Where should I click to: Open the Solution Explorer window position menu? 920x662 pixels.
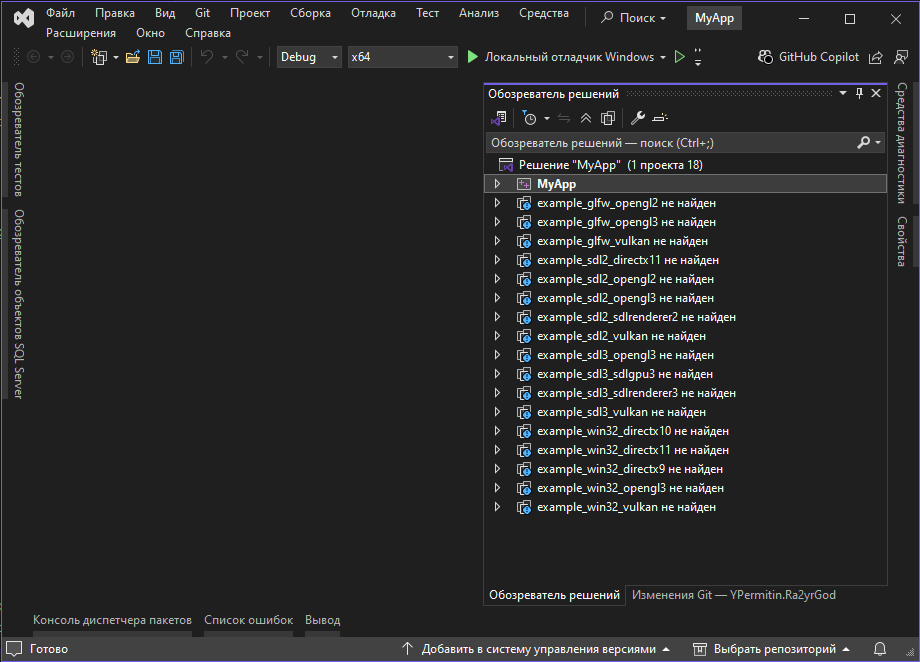tap(843, 93)
